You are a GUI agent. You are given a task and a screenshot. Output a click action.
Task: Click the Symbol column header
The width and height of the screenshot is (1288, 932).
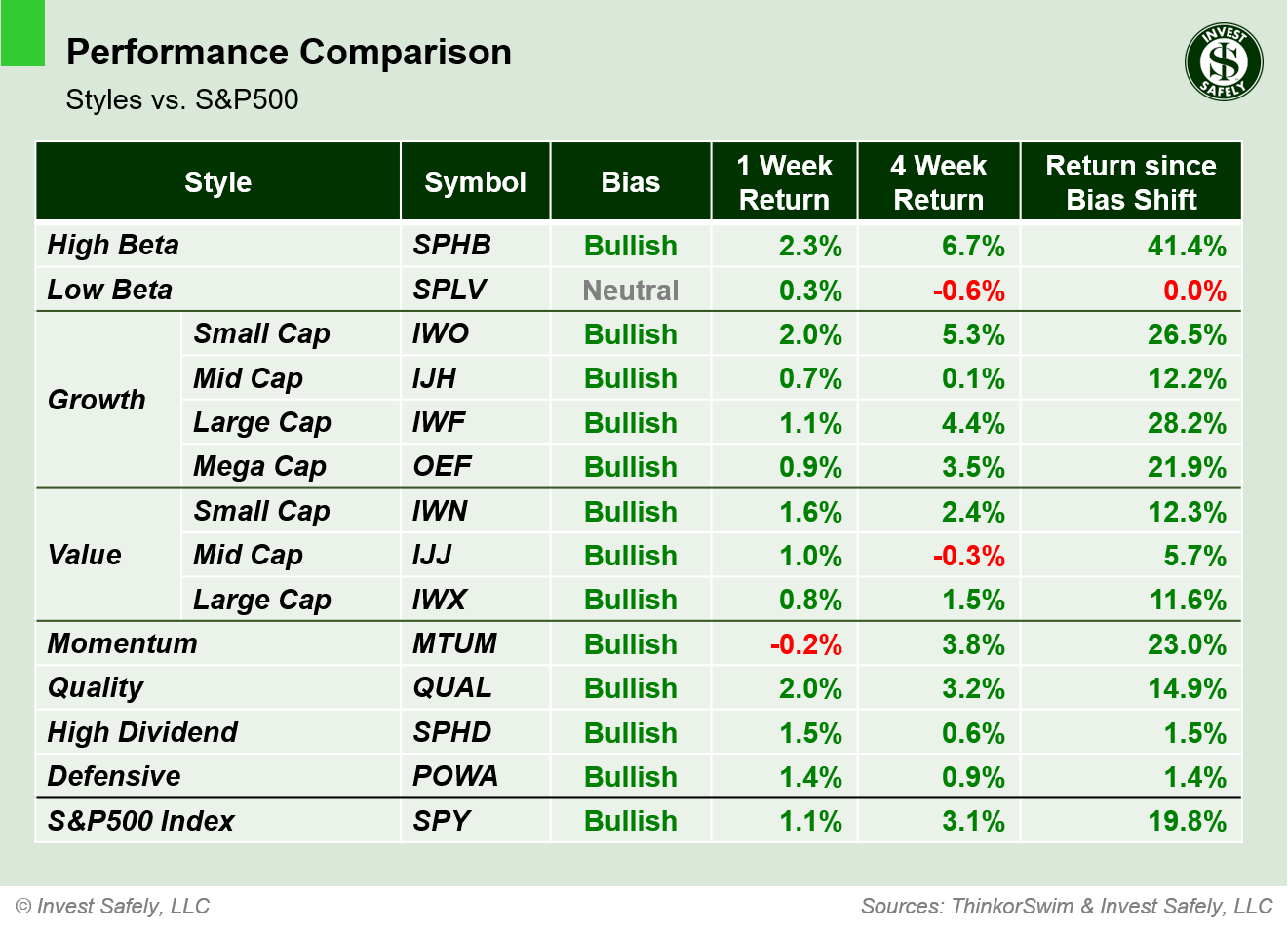475,182
